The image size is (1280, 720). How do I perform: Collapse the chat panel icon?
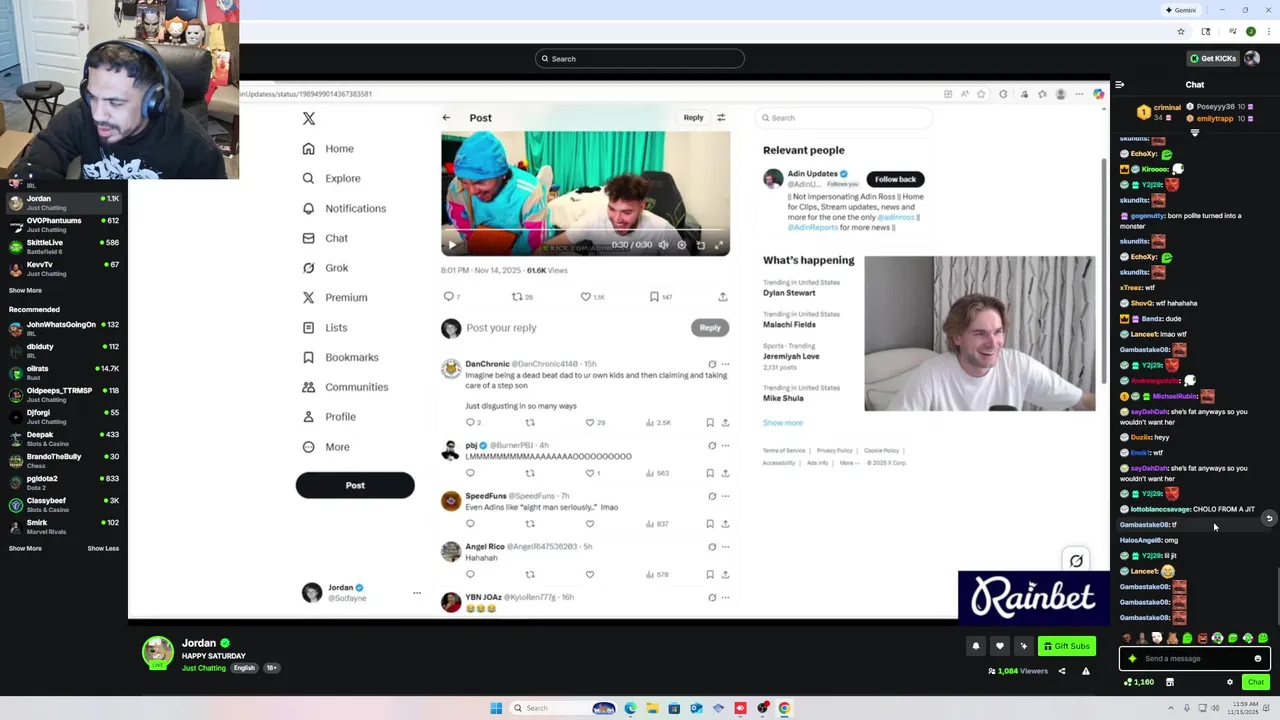click(x=1120, y=85)
